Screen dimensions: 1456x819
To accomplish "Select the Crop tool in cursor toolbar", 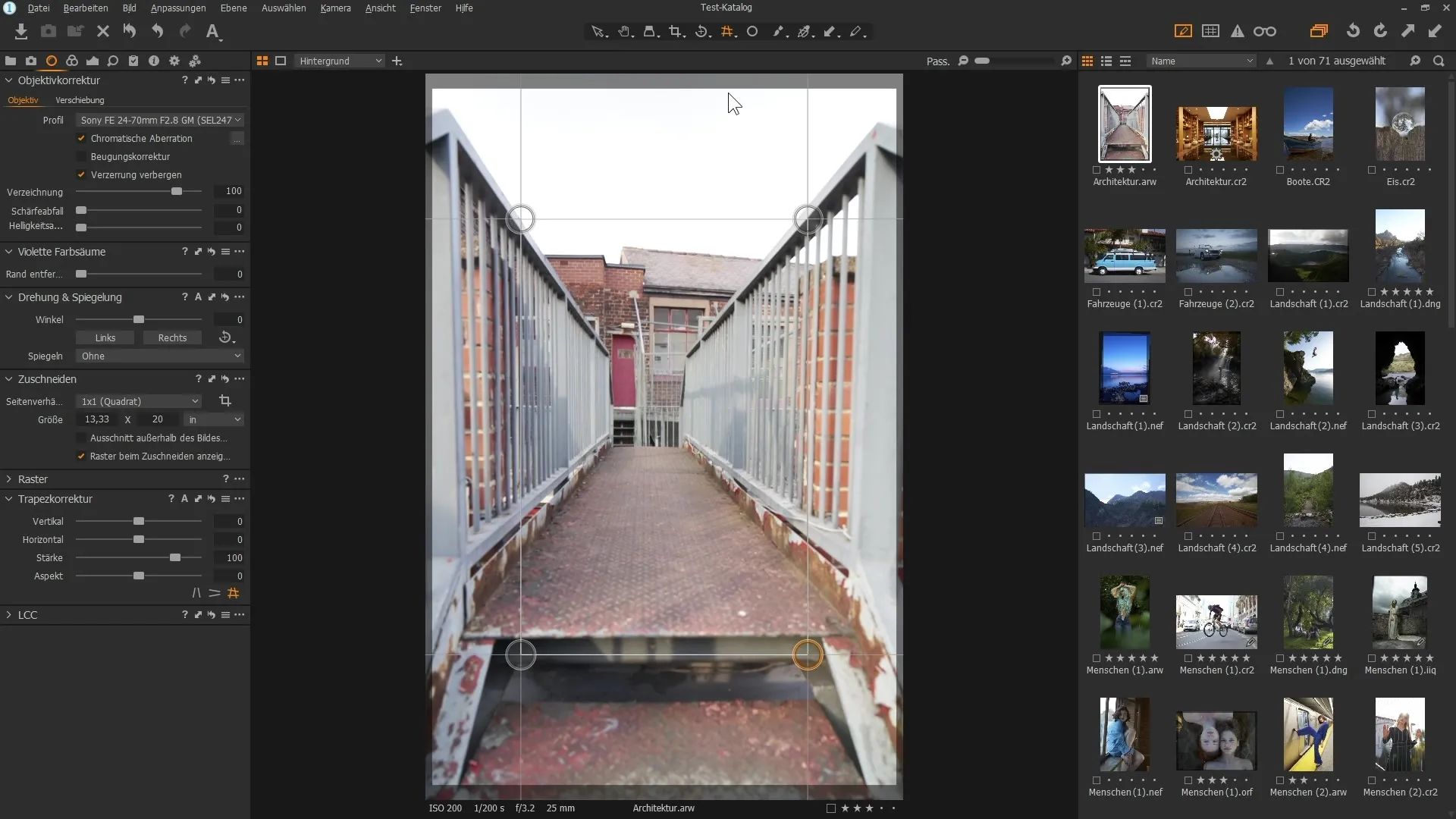I will [676, 32].
